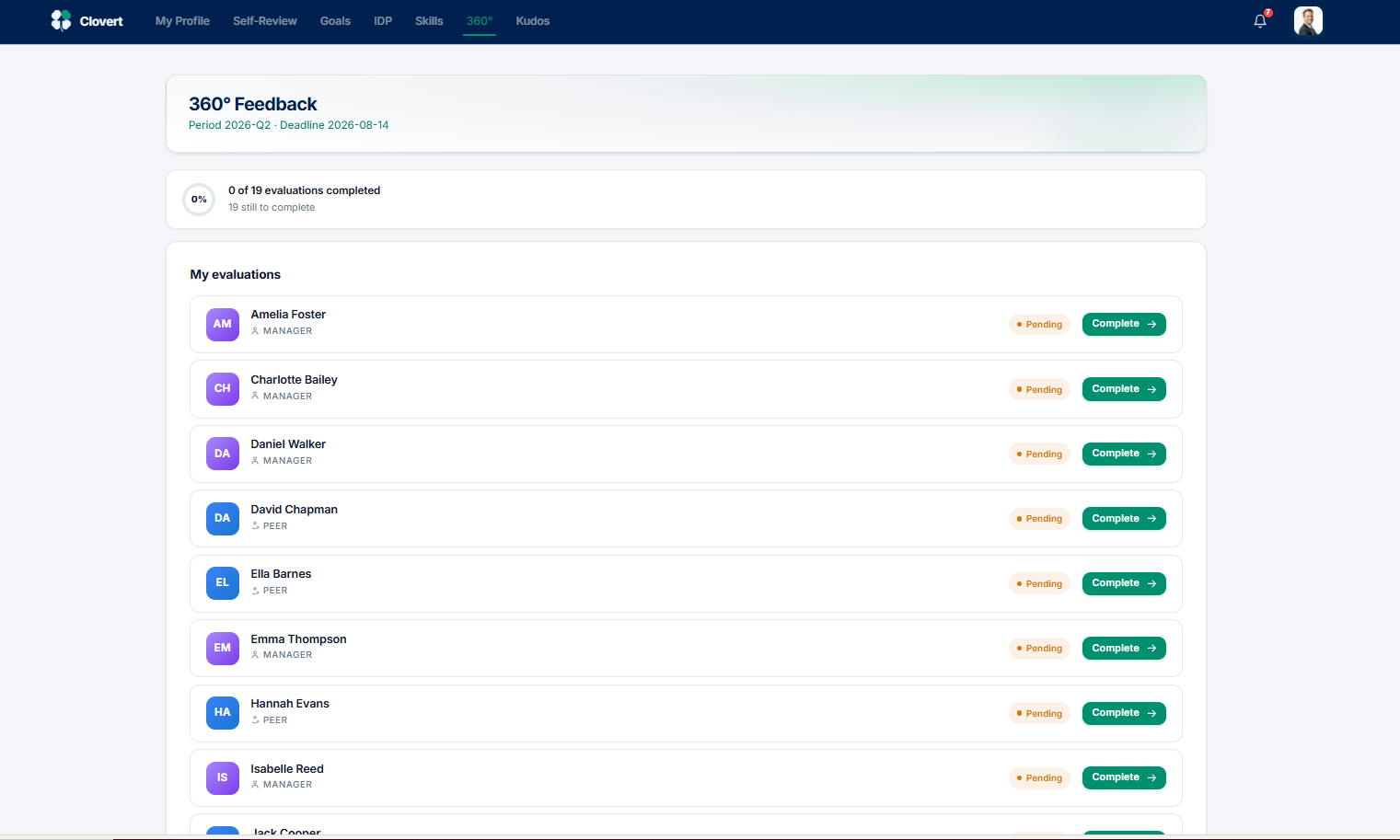Image resolution: width=1400 pixels, height=840 pixels.
Task: Click Hannah Evans's HA avatar badge
Action: 223,713
